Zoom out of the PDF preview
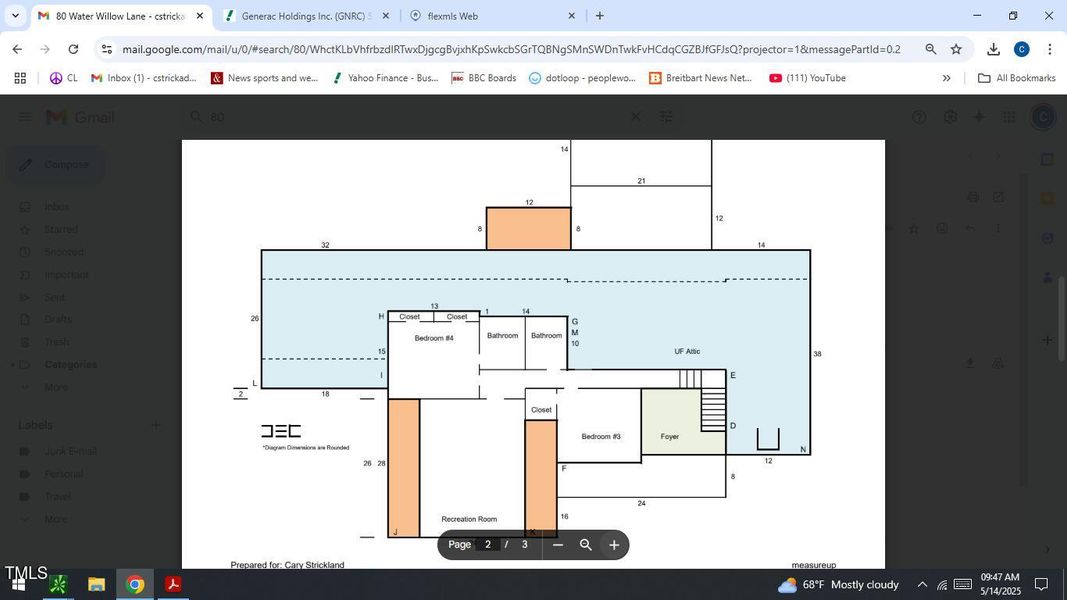 pos(557,545)
